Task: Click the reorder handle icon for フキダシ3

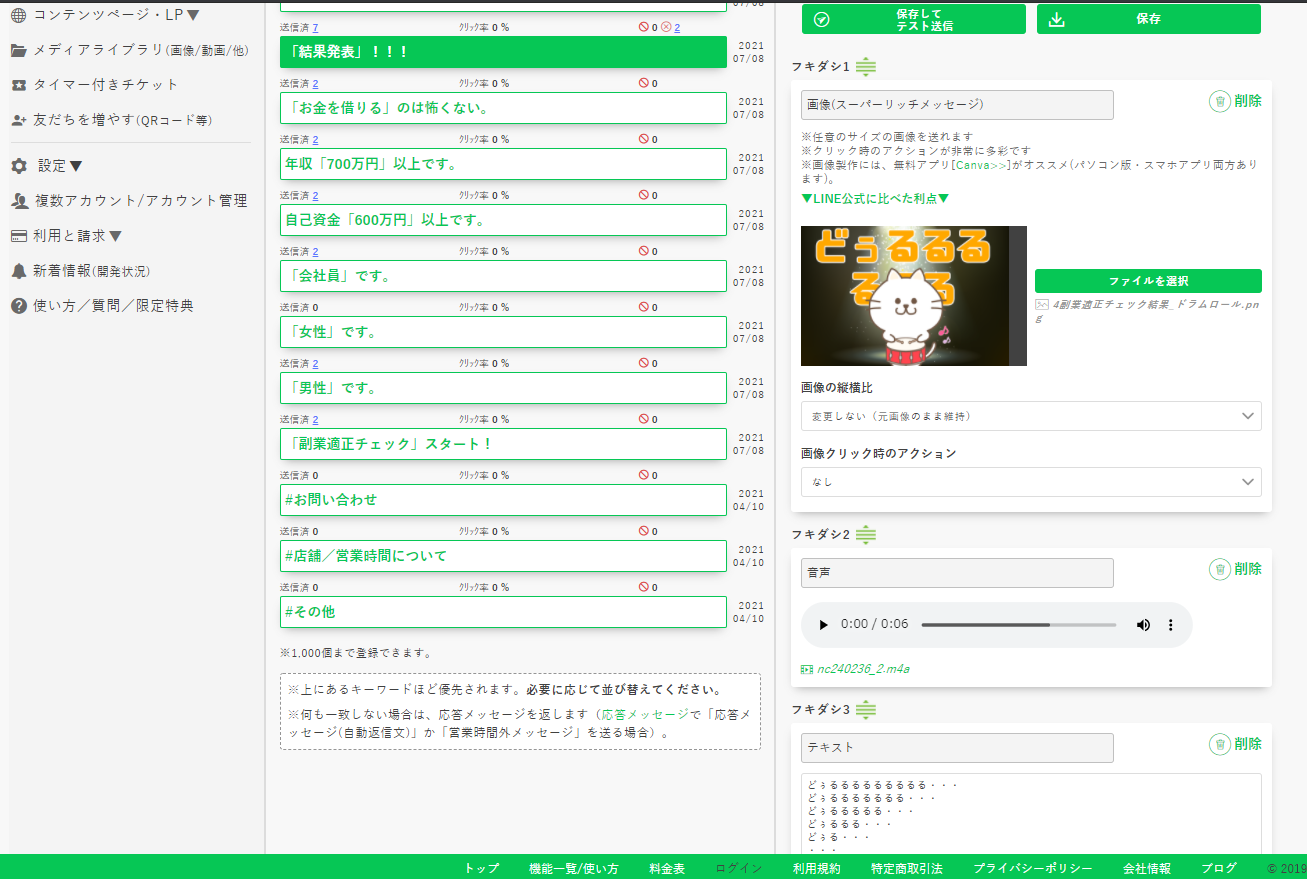Action: pos(866,710)
